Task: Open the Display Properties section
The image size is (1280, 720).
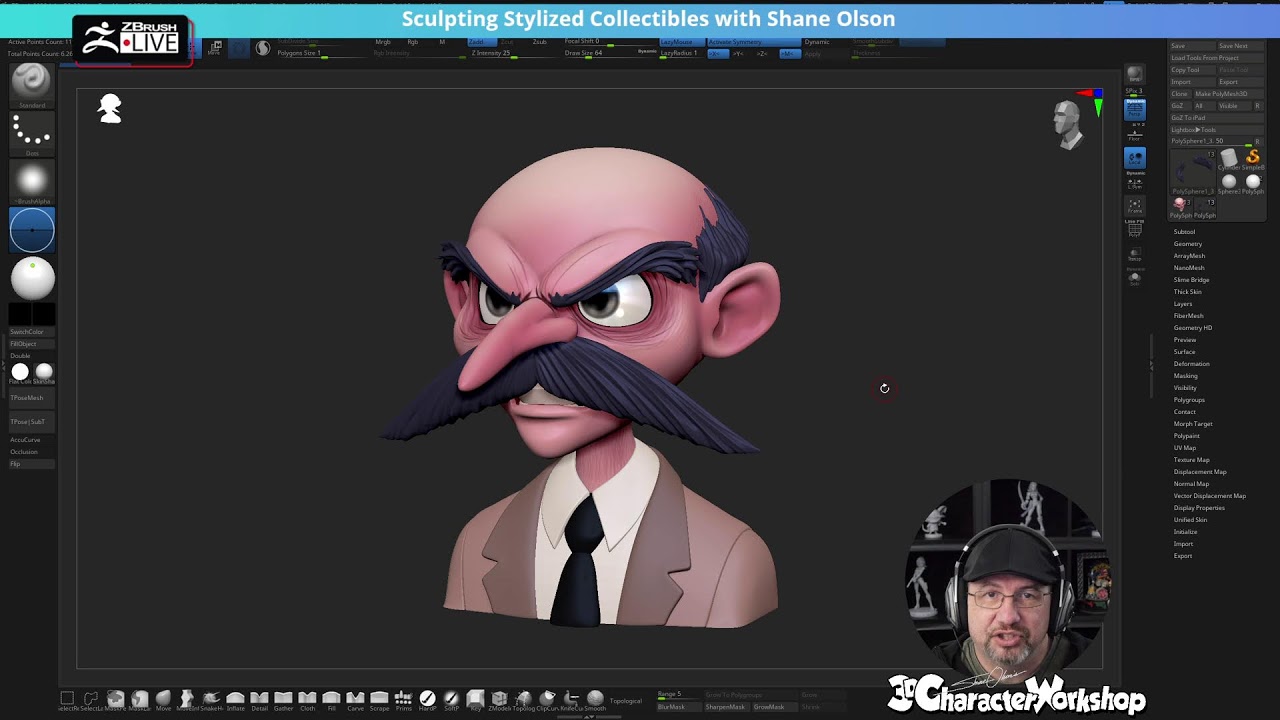Action: coord(1199,508)
